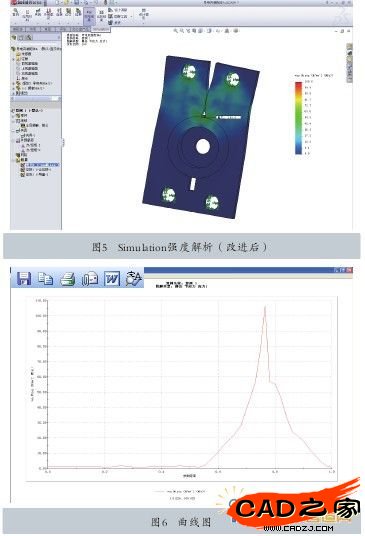The height and width of the screenshot is (536, 365).
Task: Click the Print icon in graph toolbar
Action: coord(68,279)
